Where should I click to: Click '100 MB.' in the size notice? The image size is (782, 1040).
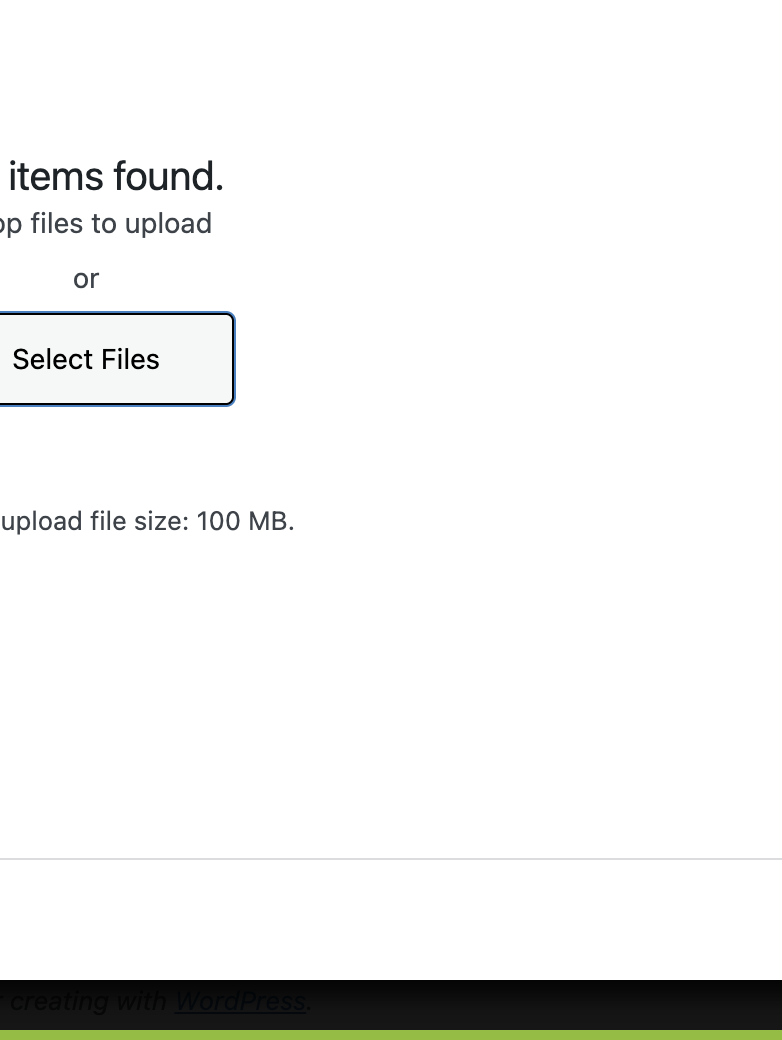point(245,521)
